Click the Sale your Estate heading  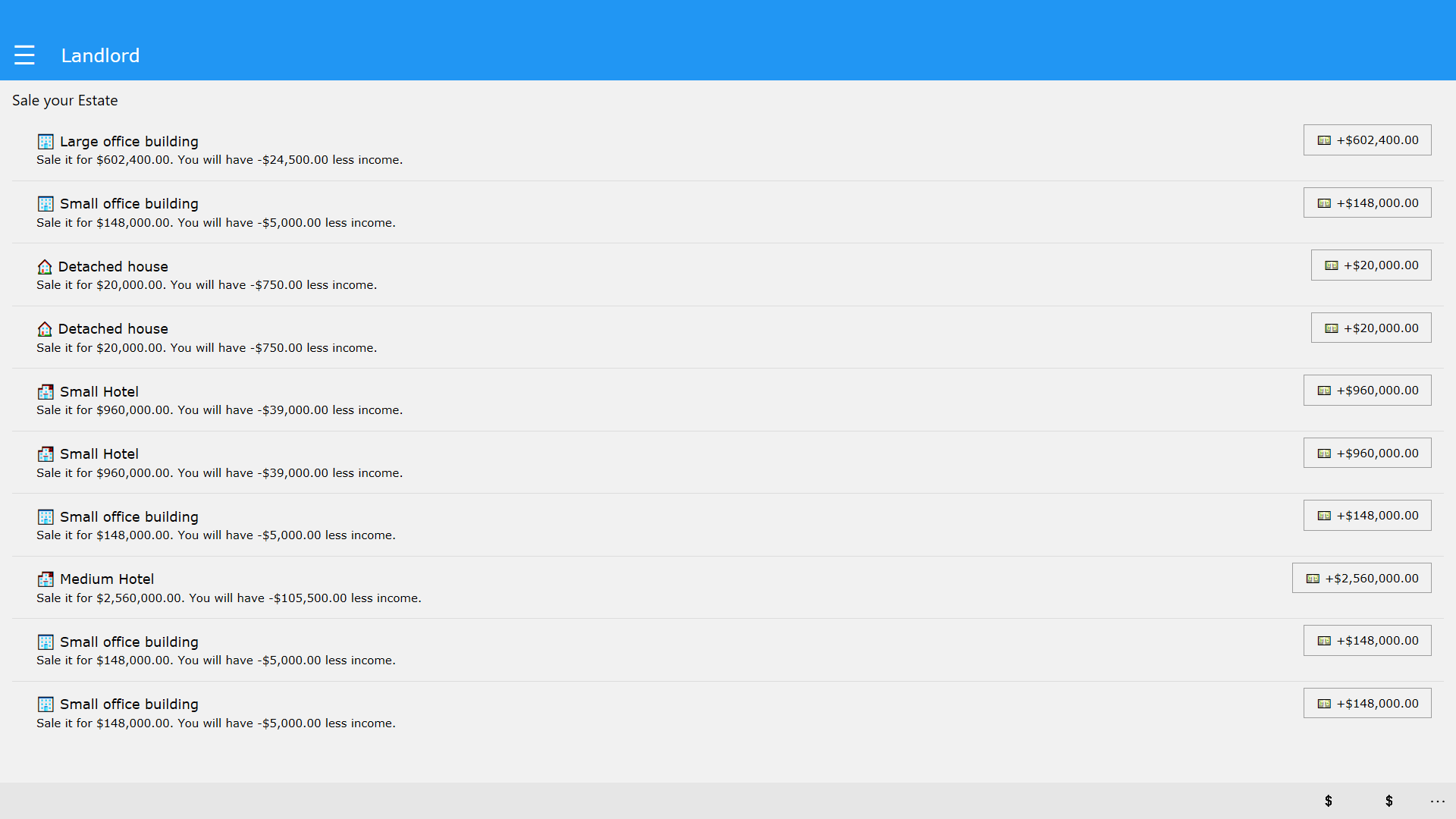click(65, 101)
